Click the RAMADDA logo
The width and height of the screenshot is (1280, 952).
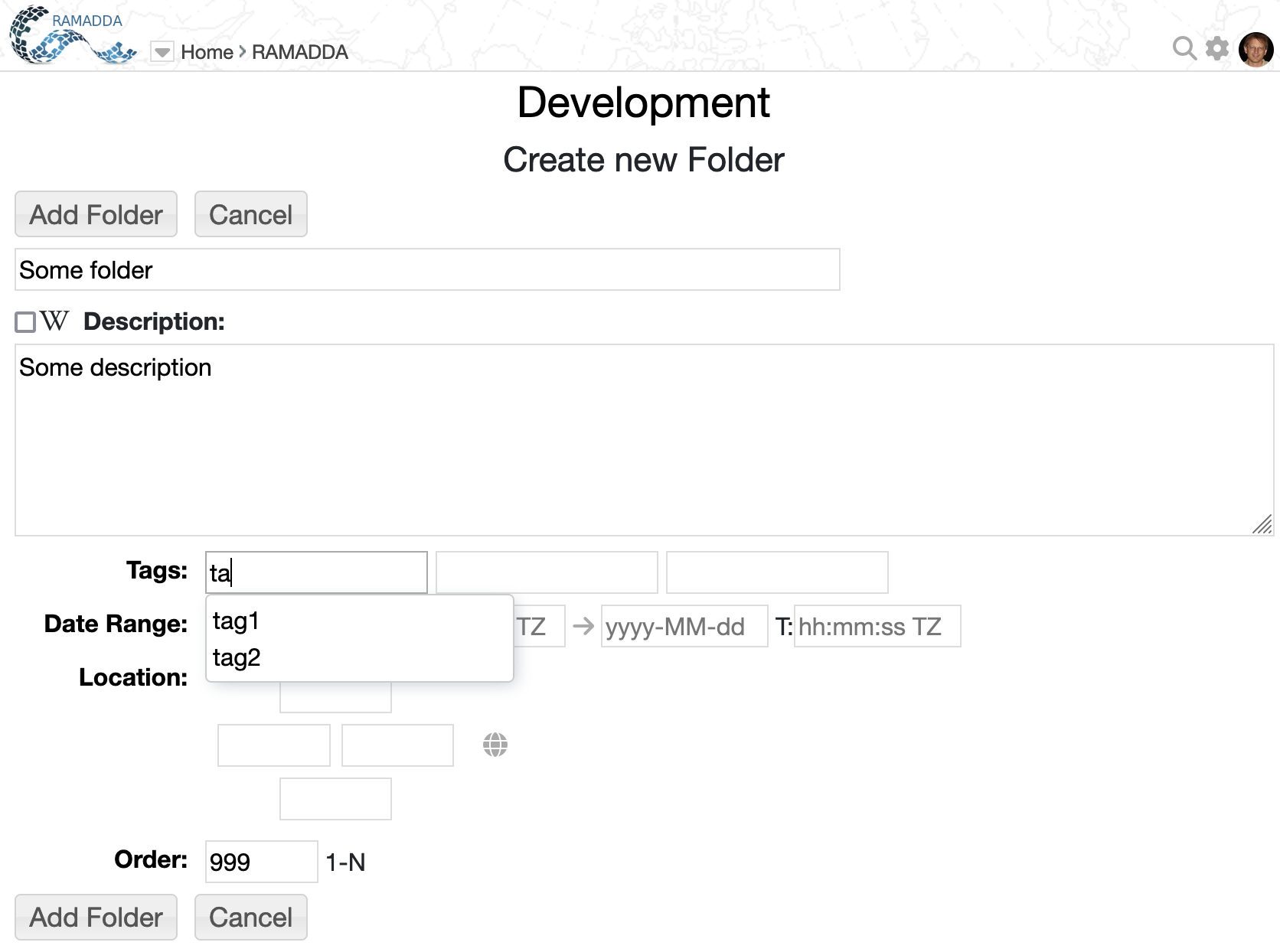pyautogui.click(x=73, y=35)
